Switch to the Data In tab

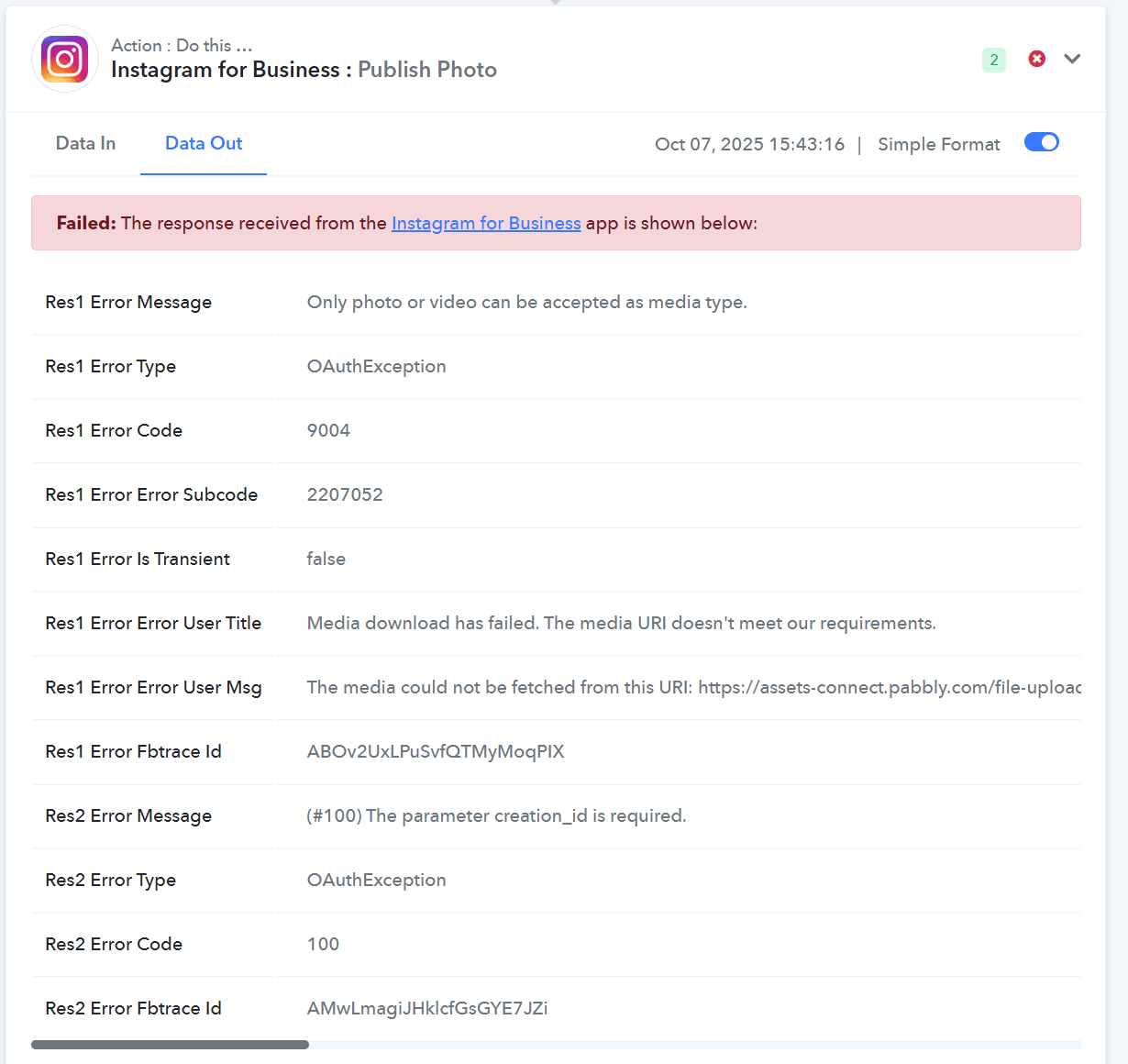pos(85,143)
